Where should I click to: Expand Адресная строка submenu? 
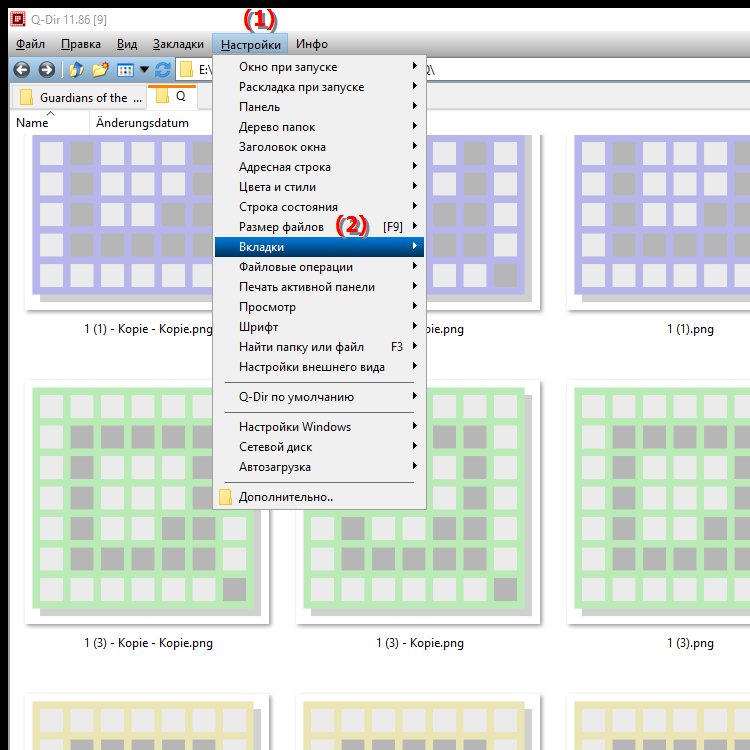319,167
